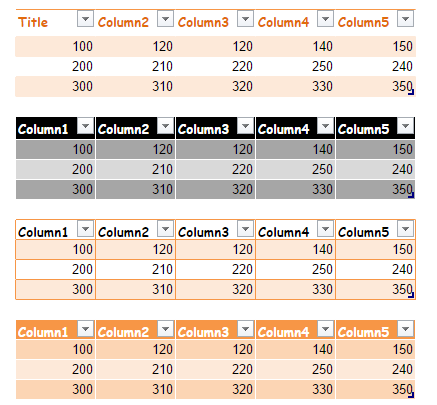Open Column3 filter in the orange-text table
The width and height of the screenshot is (437, 405).
245,18
